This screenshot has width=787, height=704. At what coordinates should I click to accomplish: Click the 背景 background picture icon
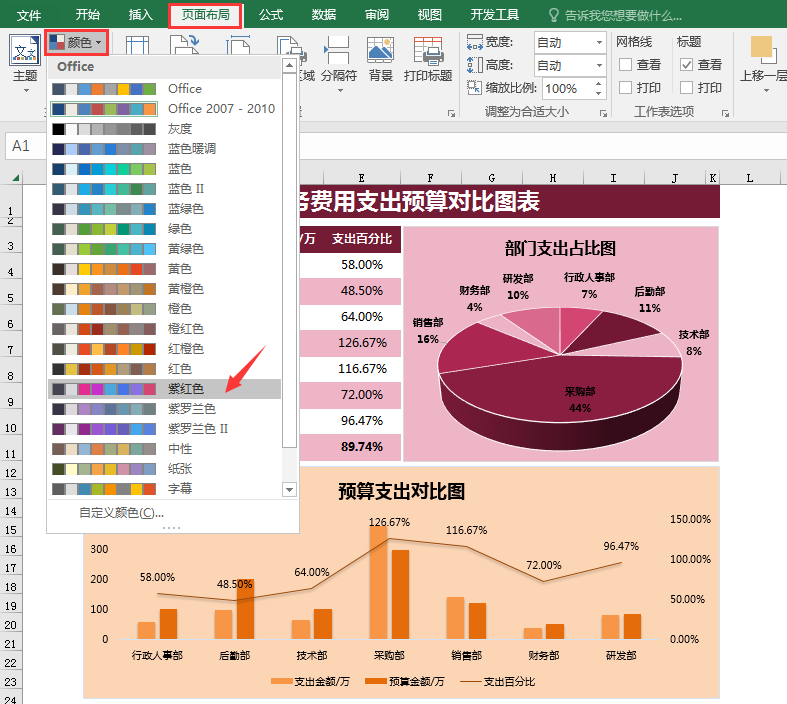point(380,51)
